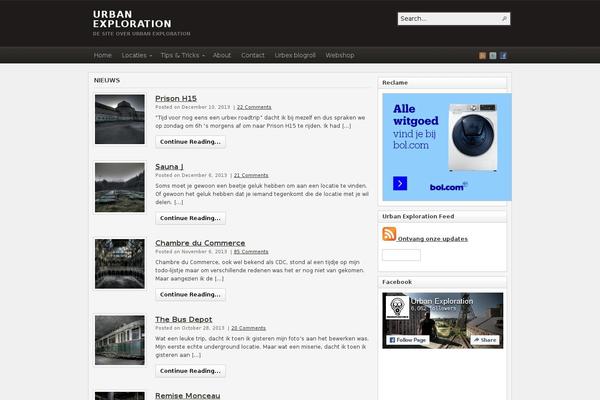This screenshot has height=400, width=600.
Task: Click the NIEUWS section heading
Action: click(x=107, y=80)
